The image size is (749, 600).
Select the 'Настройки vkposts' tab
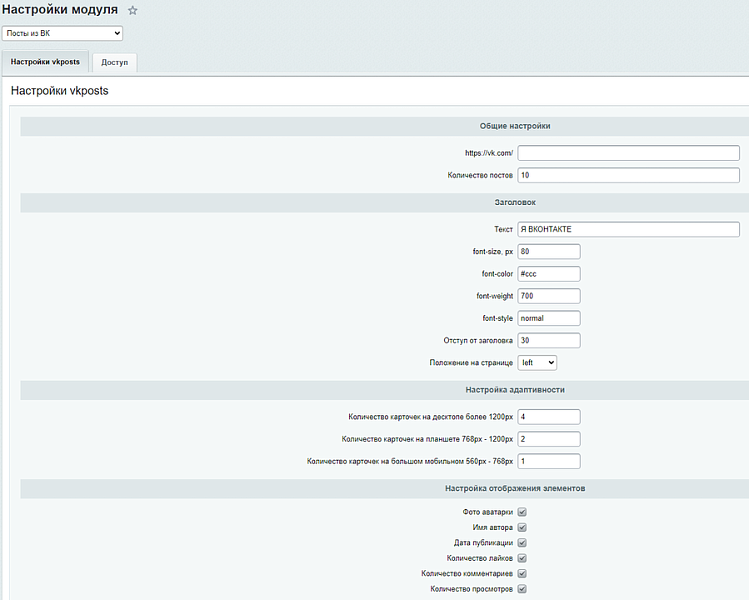(x=45, y=62)
